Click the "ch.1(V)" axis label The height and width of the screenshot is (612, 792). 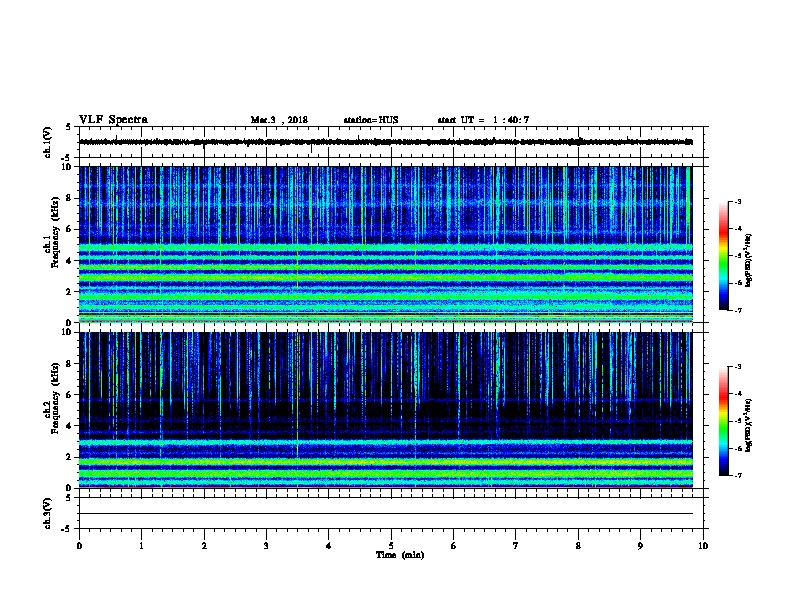tap(48, 142)
